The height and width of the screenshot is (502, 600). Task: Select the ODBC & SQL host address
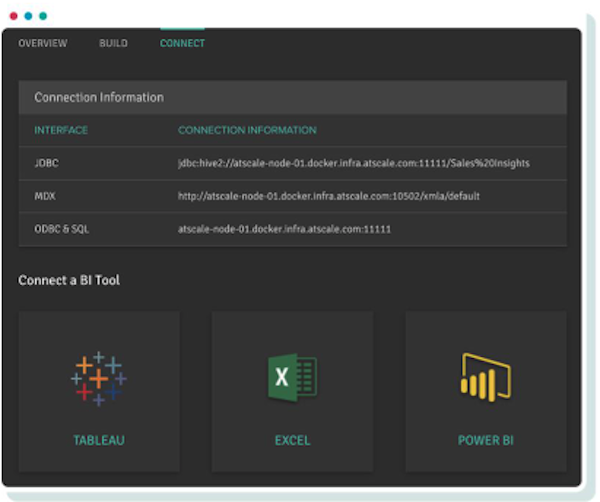point(284,229)
